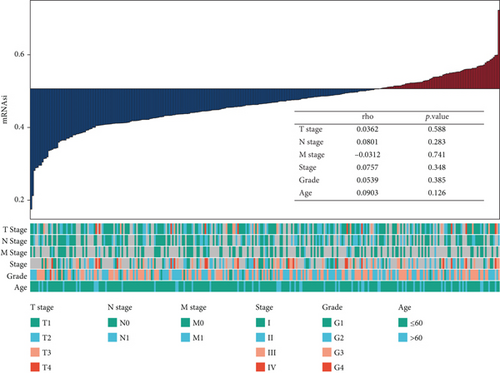Click the T3 salmon legend swatch
500x373 pixels.
coord(35,352)
